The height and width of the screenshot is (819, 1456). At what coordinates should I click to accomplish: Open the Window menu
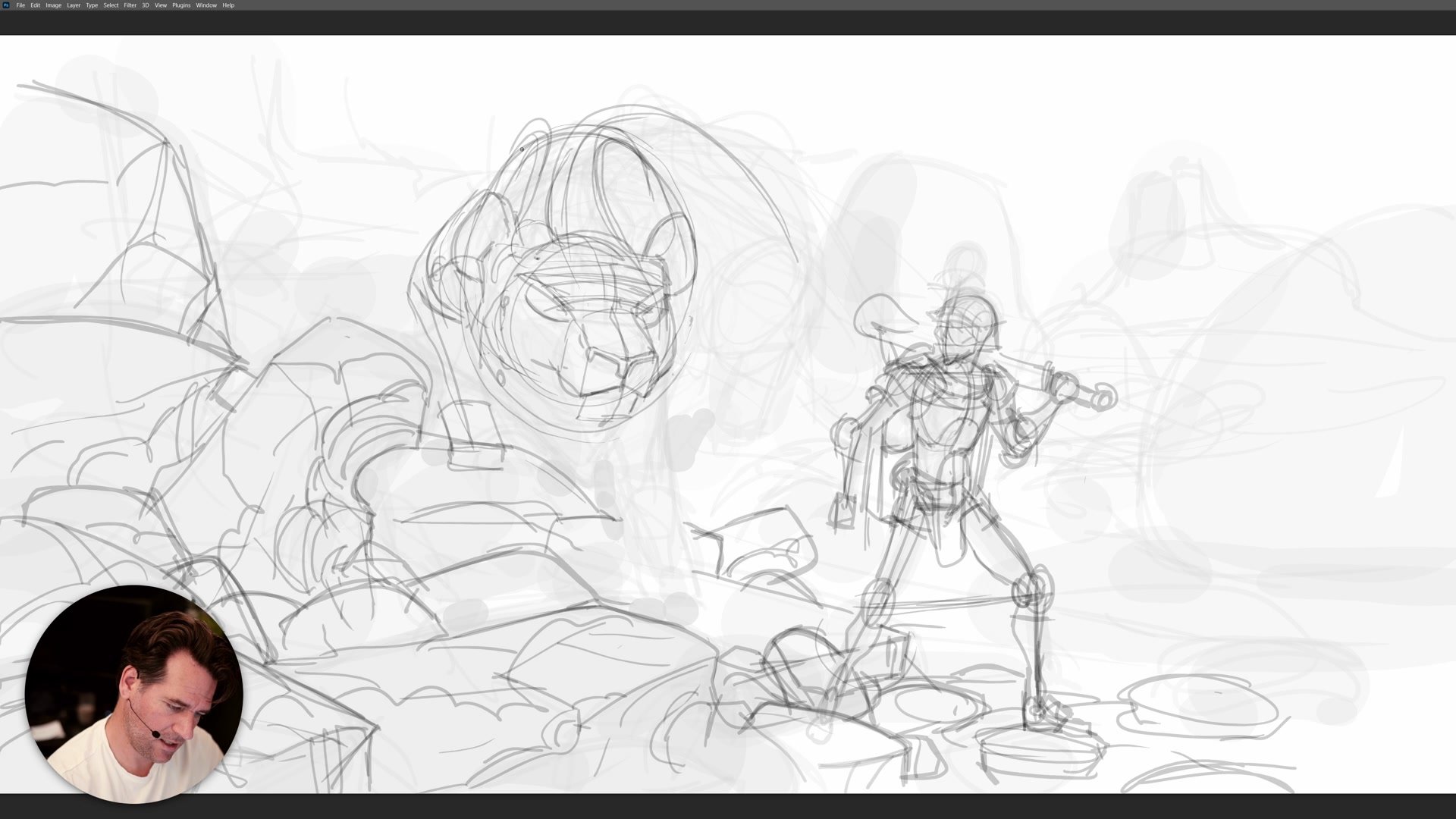206,5
